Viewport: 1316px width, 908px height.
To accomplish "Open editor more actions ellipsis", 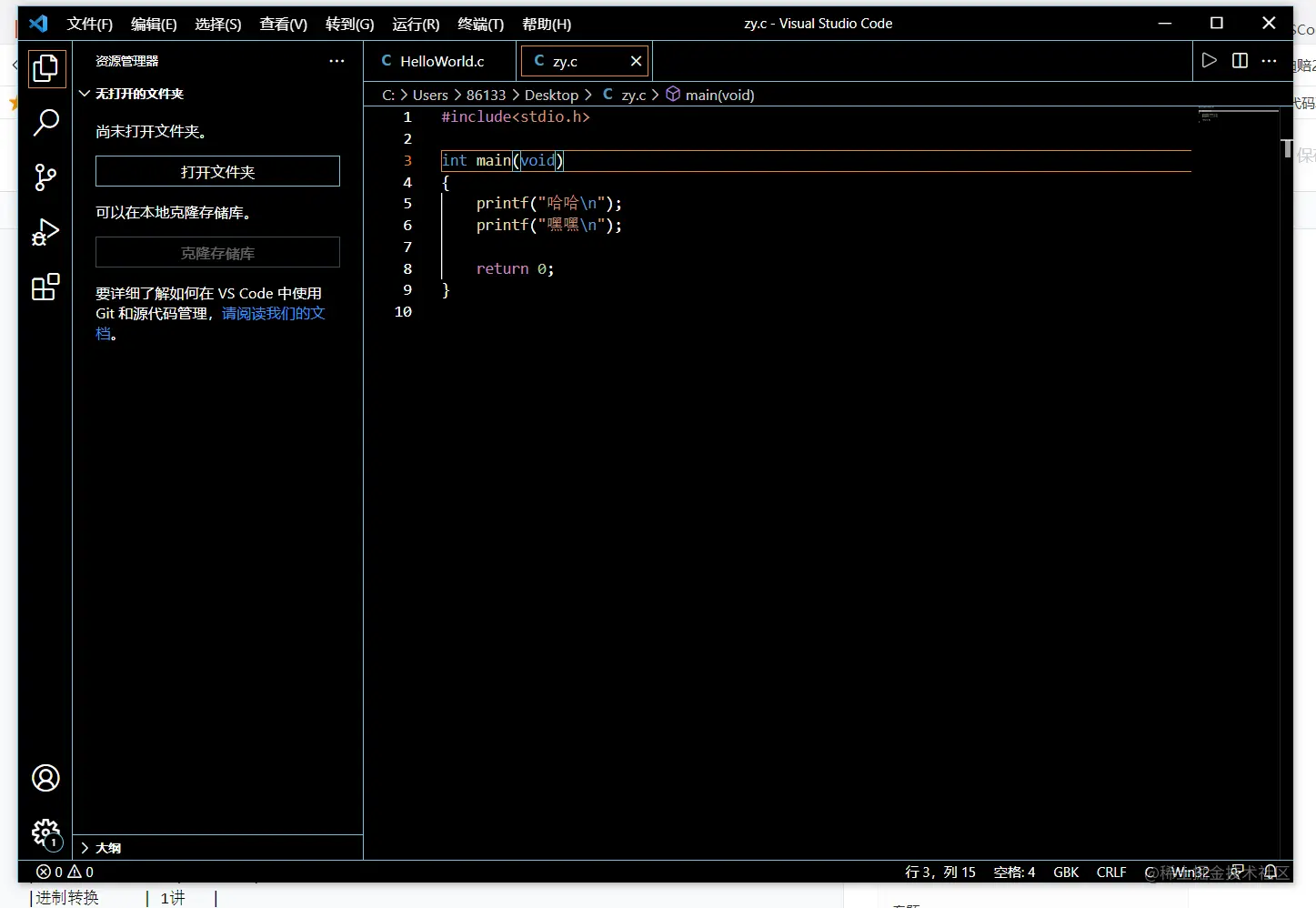I will click(1270, 60).
